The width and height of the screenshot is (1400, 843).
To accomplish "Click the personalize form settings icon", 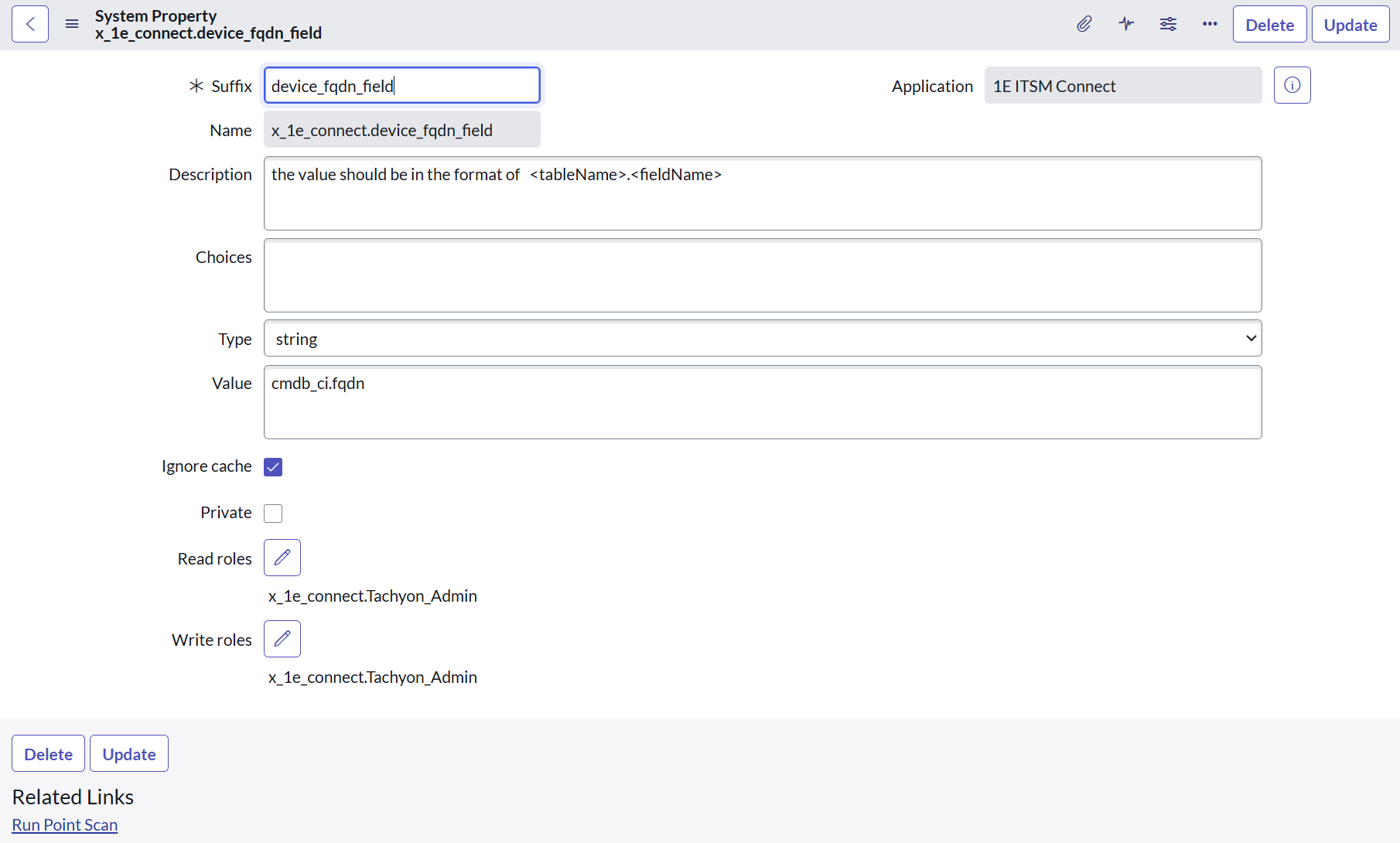I will tap(1168, 24).
